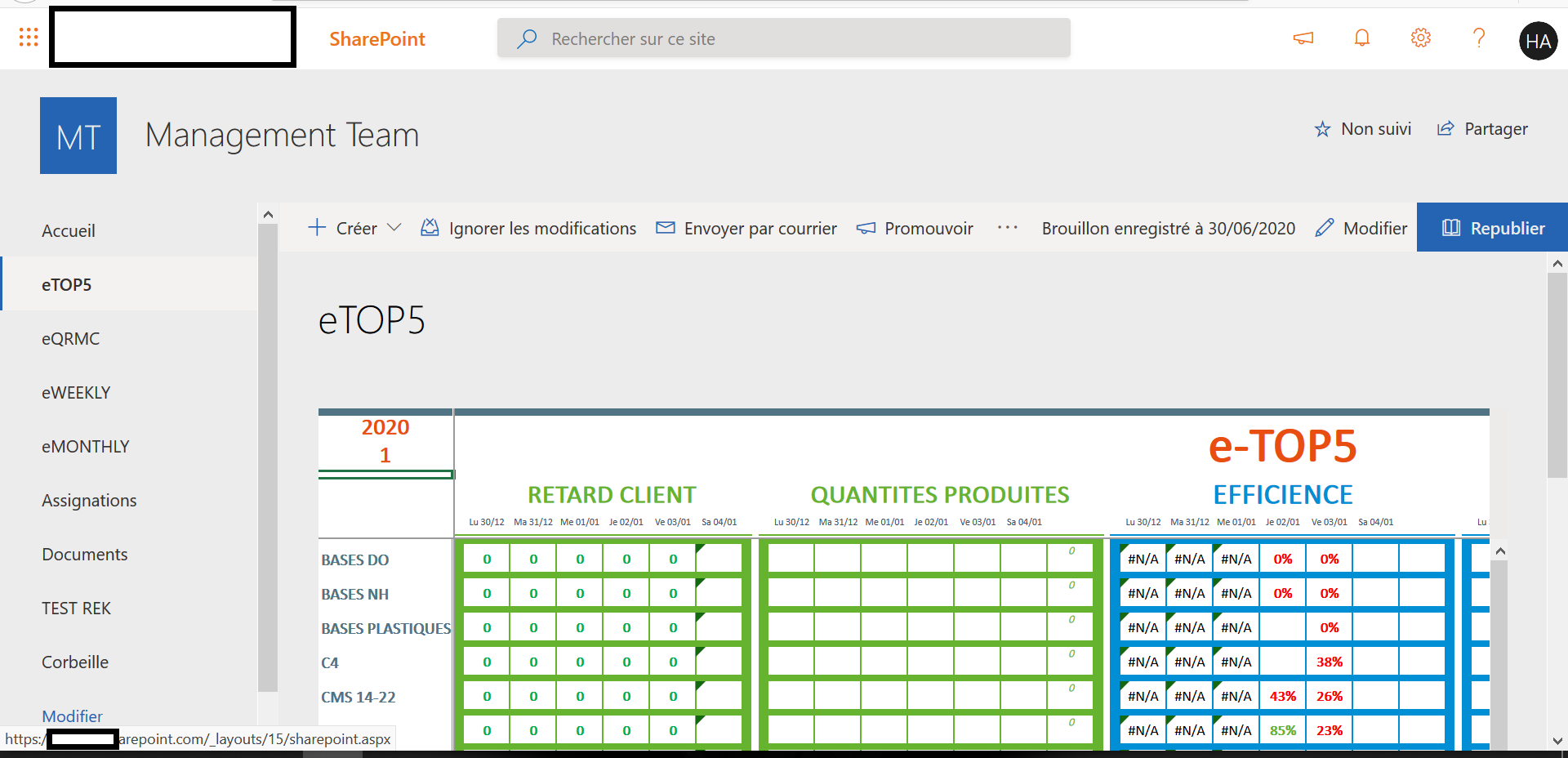Select the CMS 14-22 row label
Viewport: 1568px width, 758px height.
(x=359, y=698)
